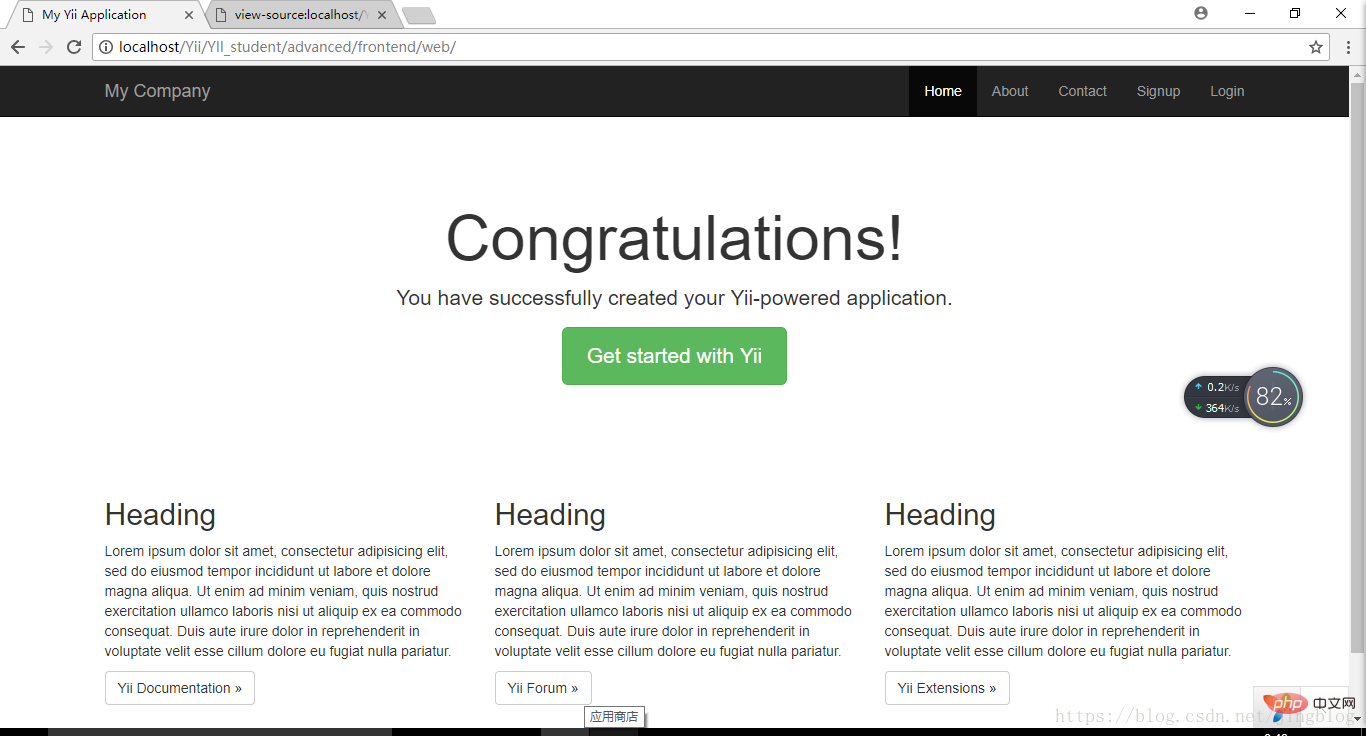This screenshot has width=1366, height=736.
Task: Open the Yii Forum link
Action: (543, 688)
